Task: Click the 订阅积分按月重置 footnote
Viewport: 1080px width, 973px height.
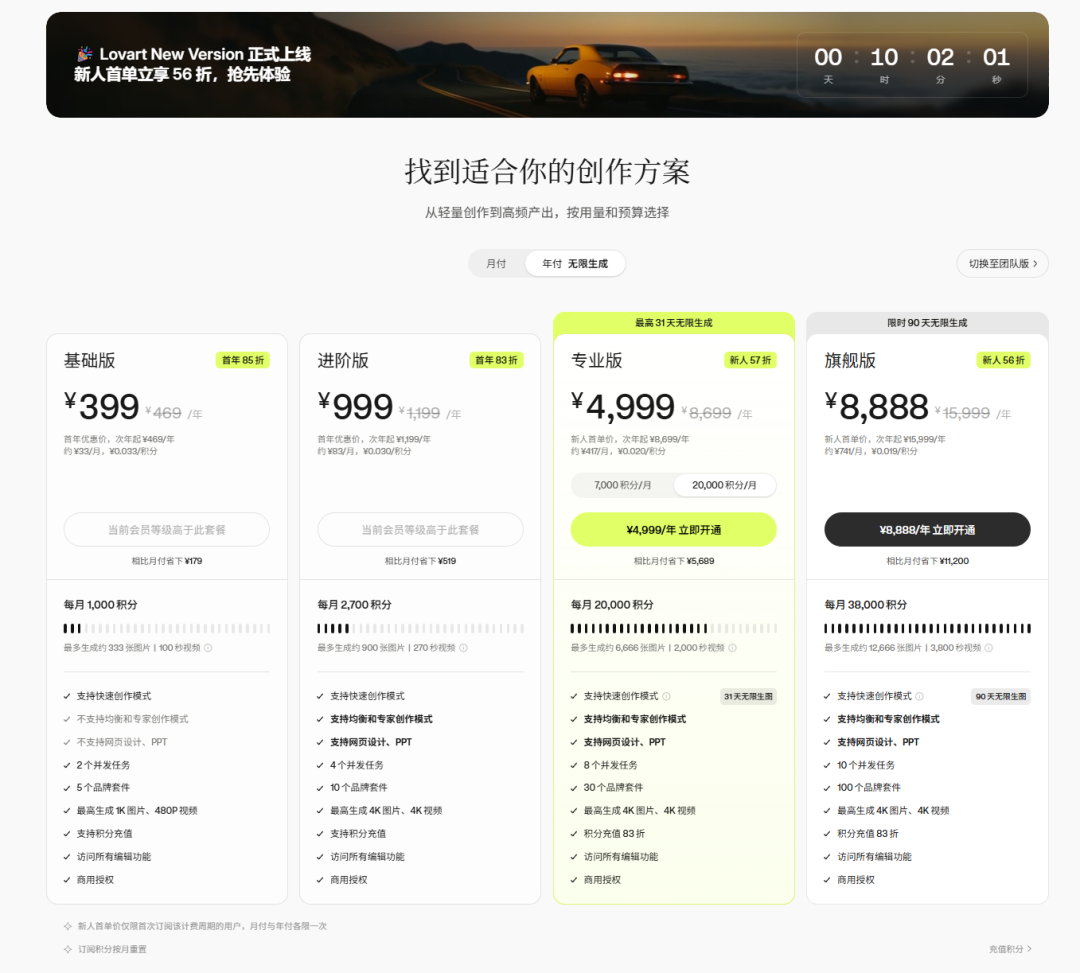Action: 112,949
